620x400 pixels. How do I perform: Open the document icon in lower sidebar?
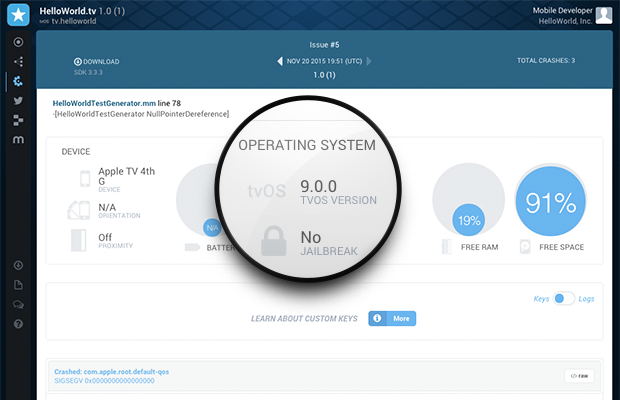point(18,285)
